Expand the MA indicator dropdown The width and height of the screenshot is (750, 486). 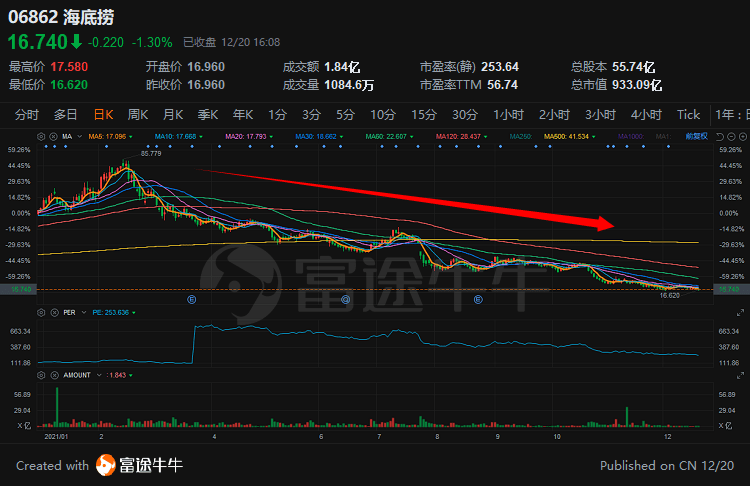[79, 137]
